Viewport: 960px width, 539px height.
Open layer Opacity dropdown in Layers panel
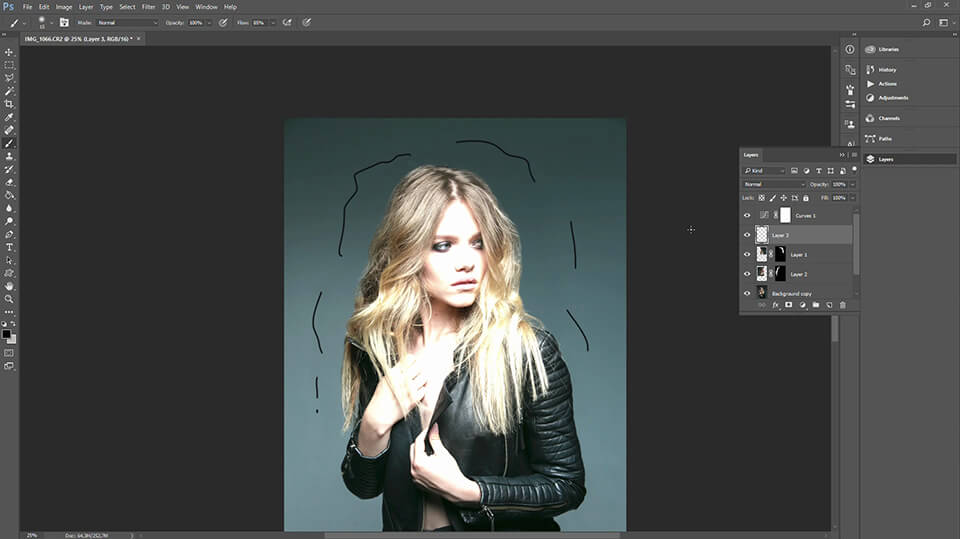[x=852, y=184]
